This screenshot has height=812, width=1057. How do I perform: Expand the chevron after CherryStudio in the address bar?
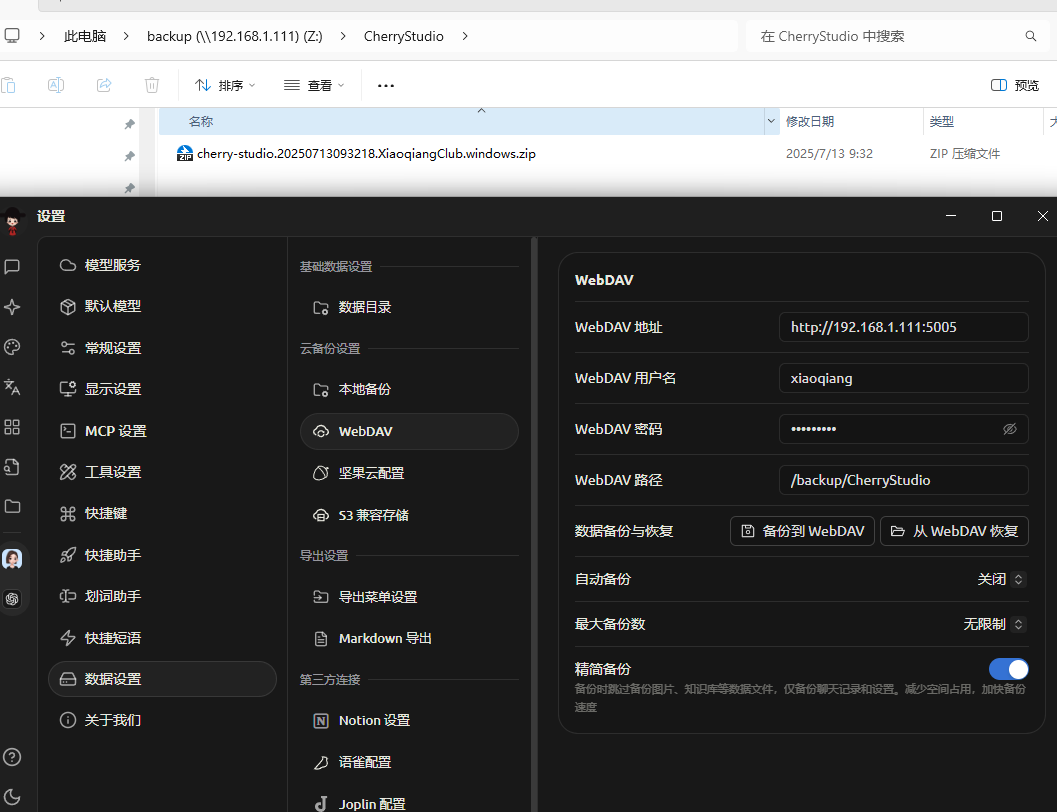465,36
